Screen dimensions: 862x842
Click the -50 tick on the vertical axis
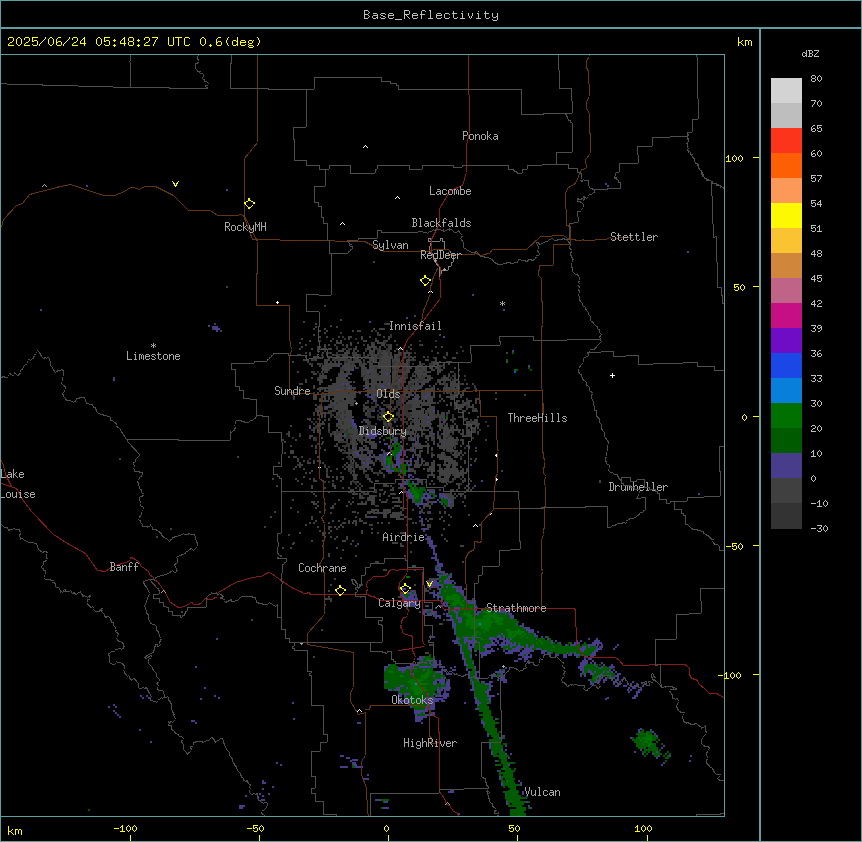(734, 546)
